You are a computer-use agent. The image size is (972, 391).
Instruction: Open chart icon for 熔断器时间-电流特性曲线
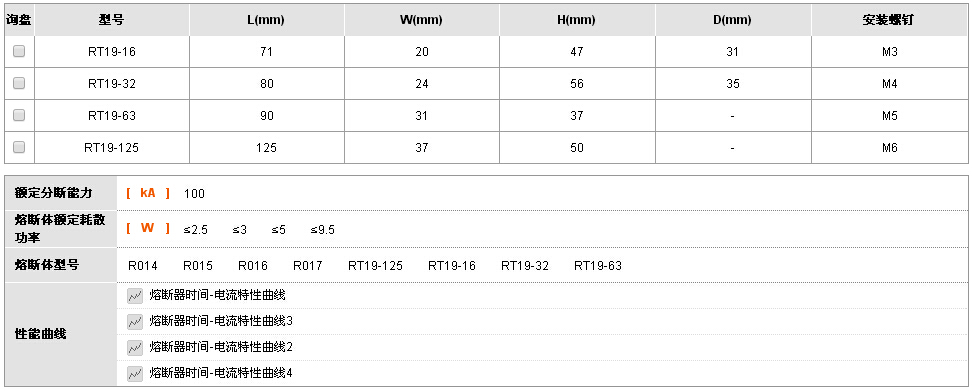click(135, 296)
